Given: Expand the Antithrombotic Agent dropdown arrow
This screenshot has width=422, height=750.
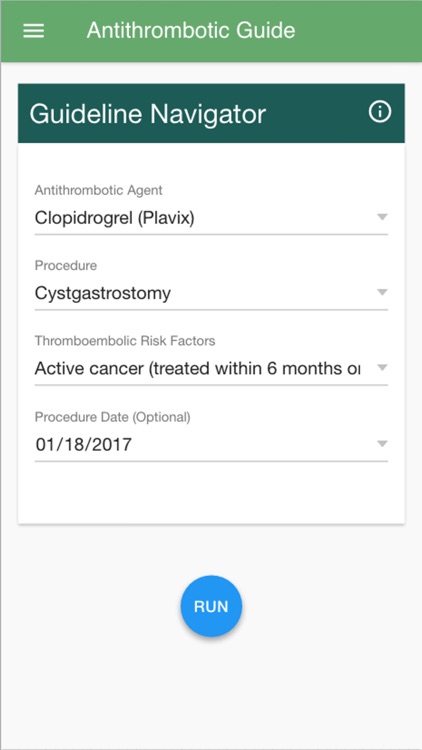Looking at the screenshot, I should (x=381, y=217).
